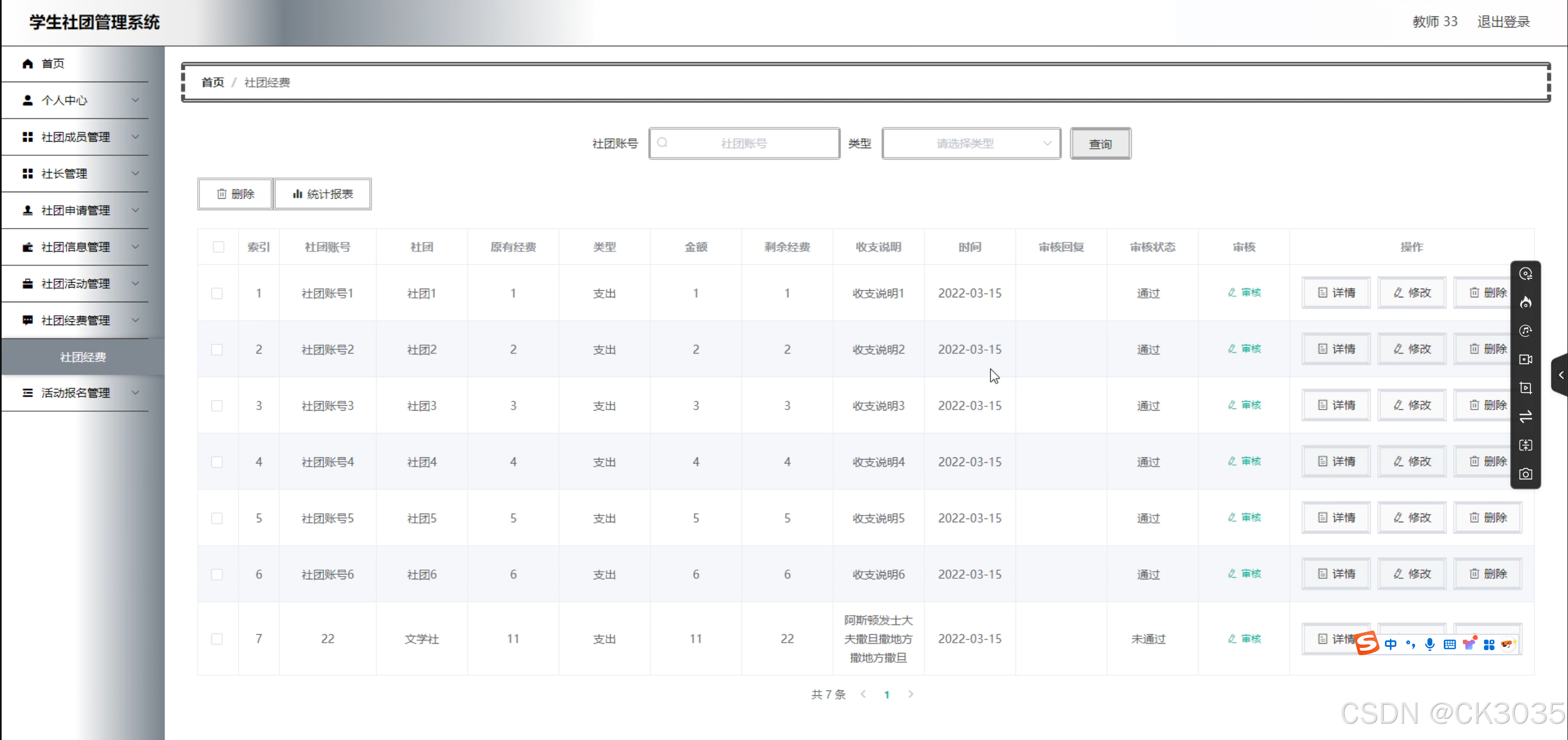Image resolution: width=1568 pixels, height=740 pixels.
Task: Click the 社团账号 search input field
Action: [744, 144]
